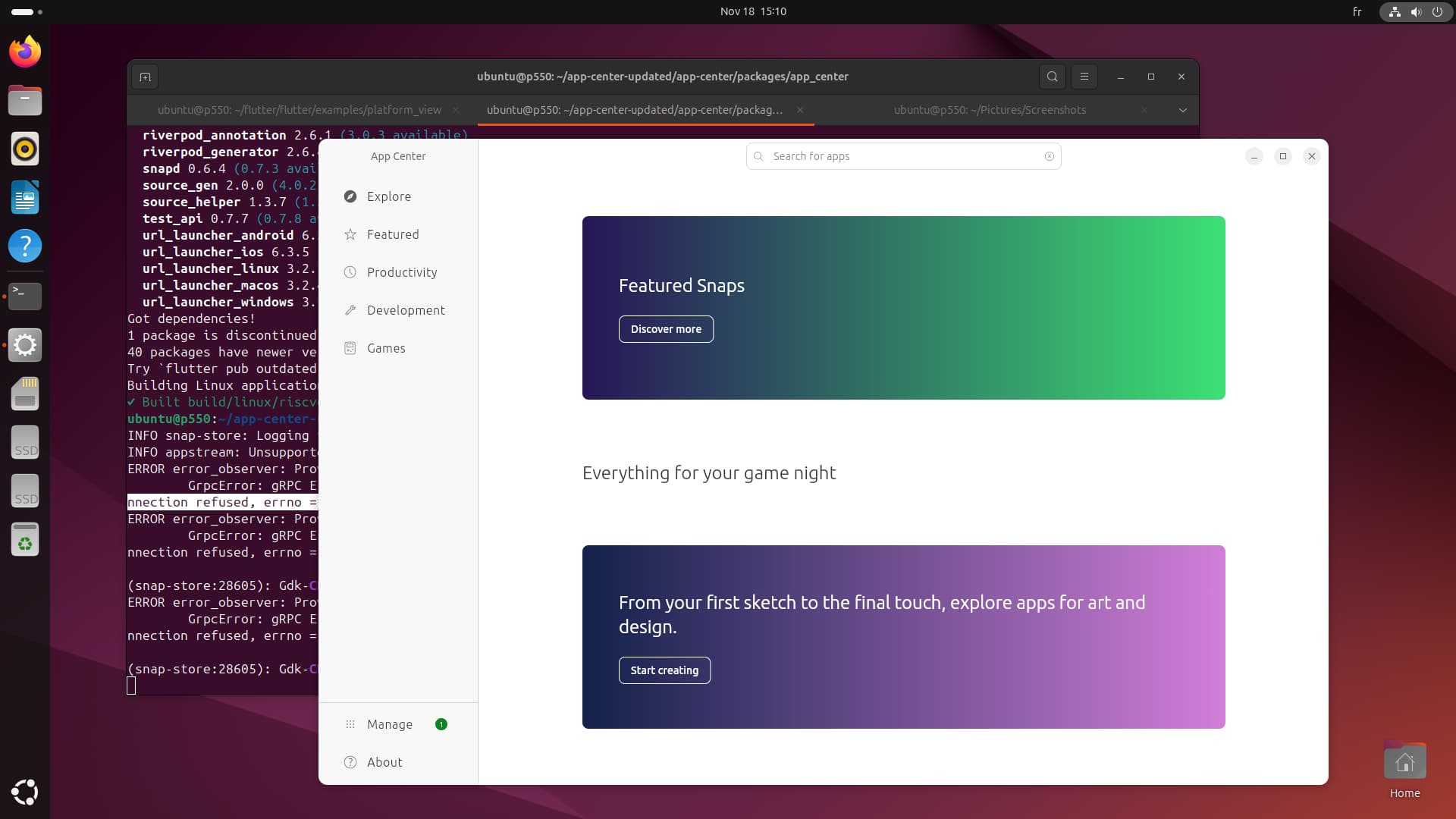Open the Games category icon
Image resolution: width=1456 pixels, height=819 pixels.
click(350, 348)
